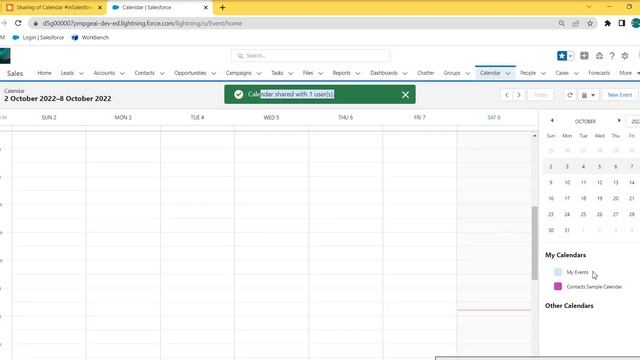
Task: Open the Salesforce help question mark
Action: click(612, 56)
